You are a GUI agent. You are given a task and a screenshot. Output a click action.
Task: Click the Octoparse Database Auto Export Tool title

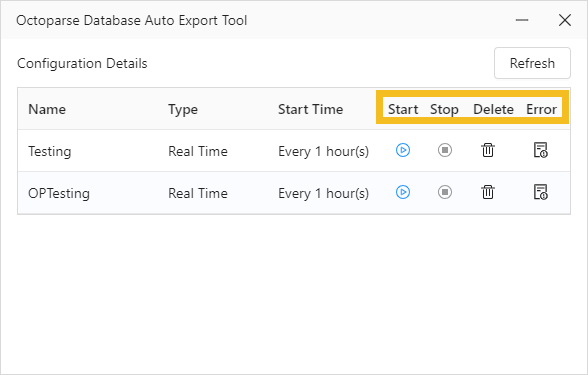132,20
